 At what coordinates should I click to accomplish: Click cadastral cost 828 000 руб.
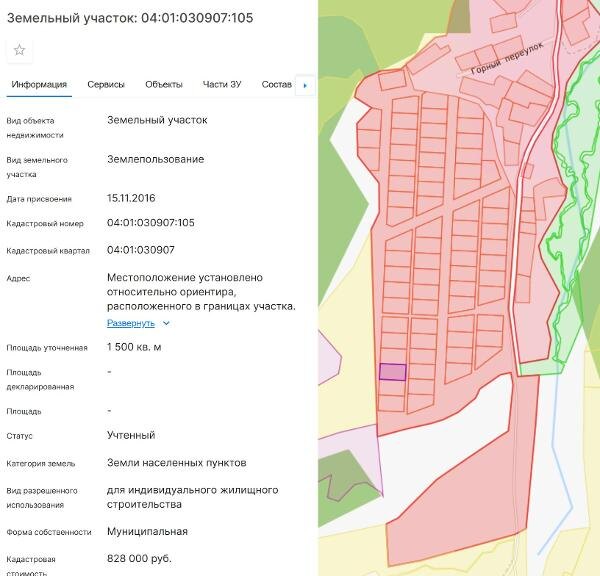(139, 559)
